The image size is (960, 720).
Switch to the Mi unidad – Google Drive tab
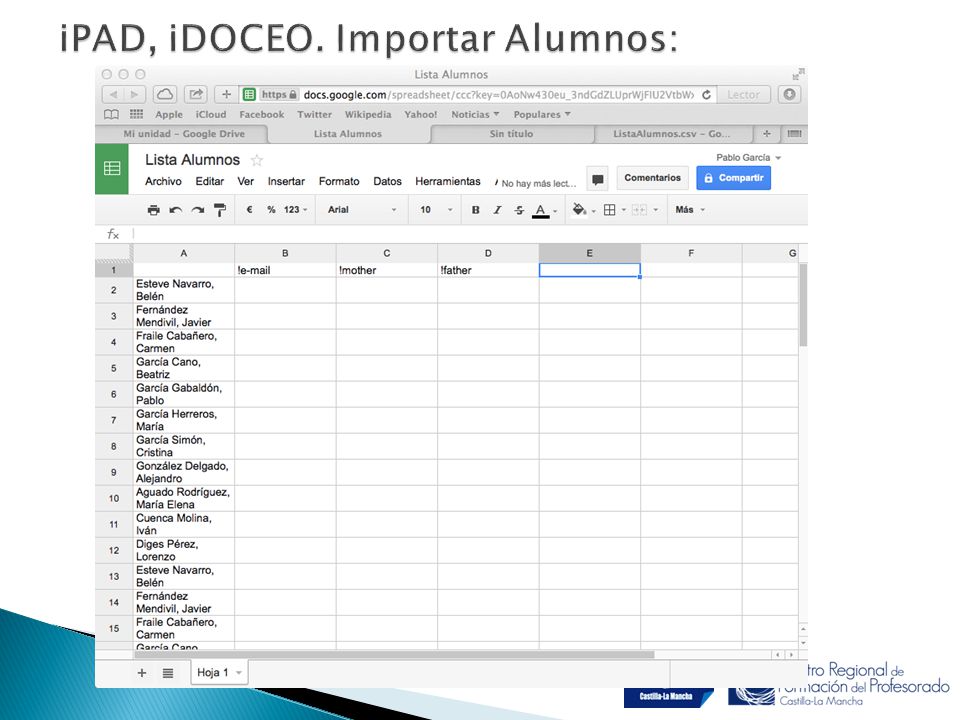(x=182, y=134)
